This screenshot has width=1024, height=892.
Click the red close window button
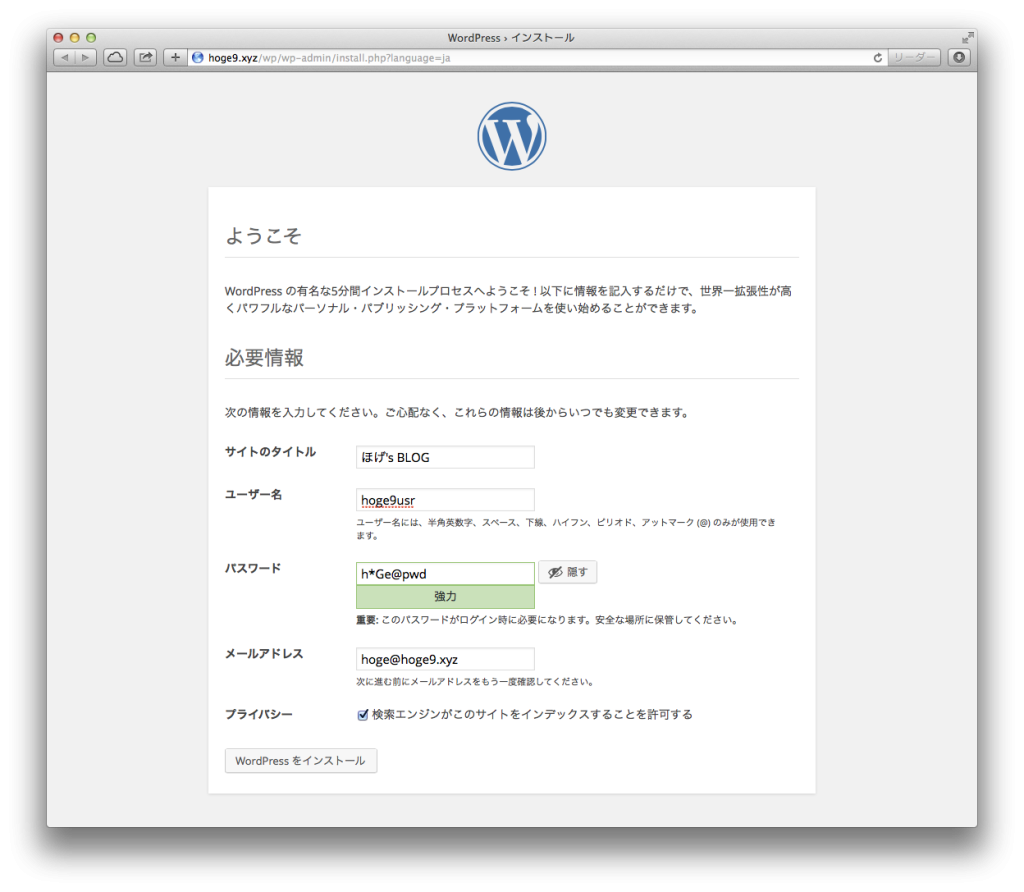click(58, 37)
